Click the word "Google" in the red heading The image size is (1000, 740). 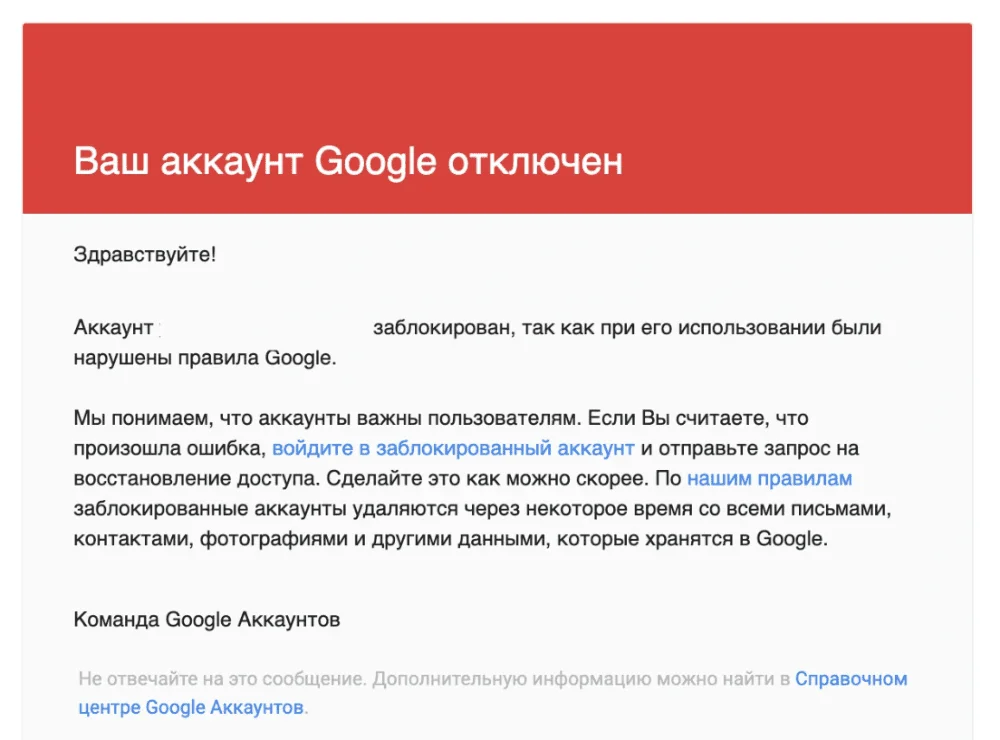pyautogui.click(x=377, y=161)
